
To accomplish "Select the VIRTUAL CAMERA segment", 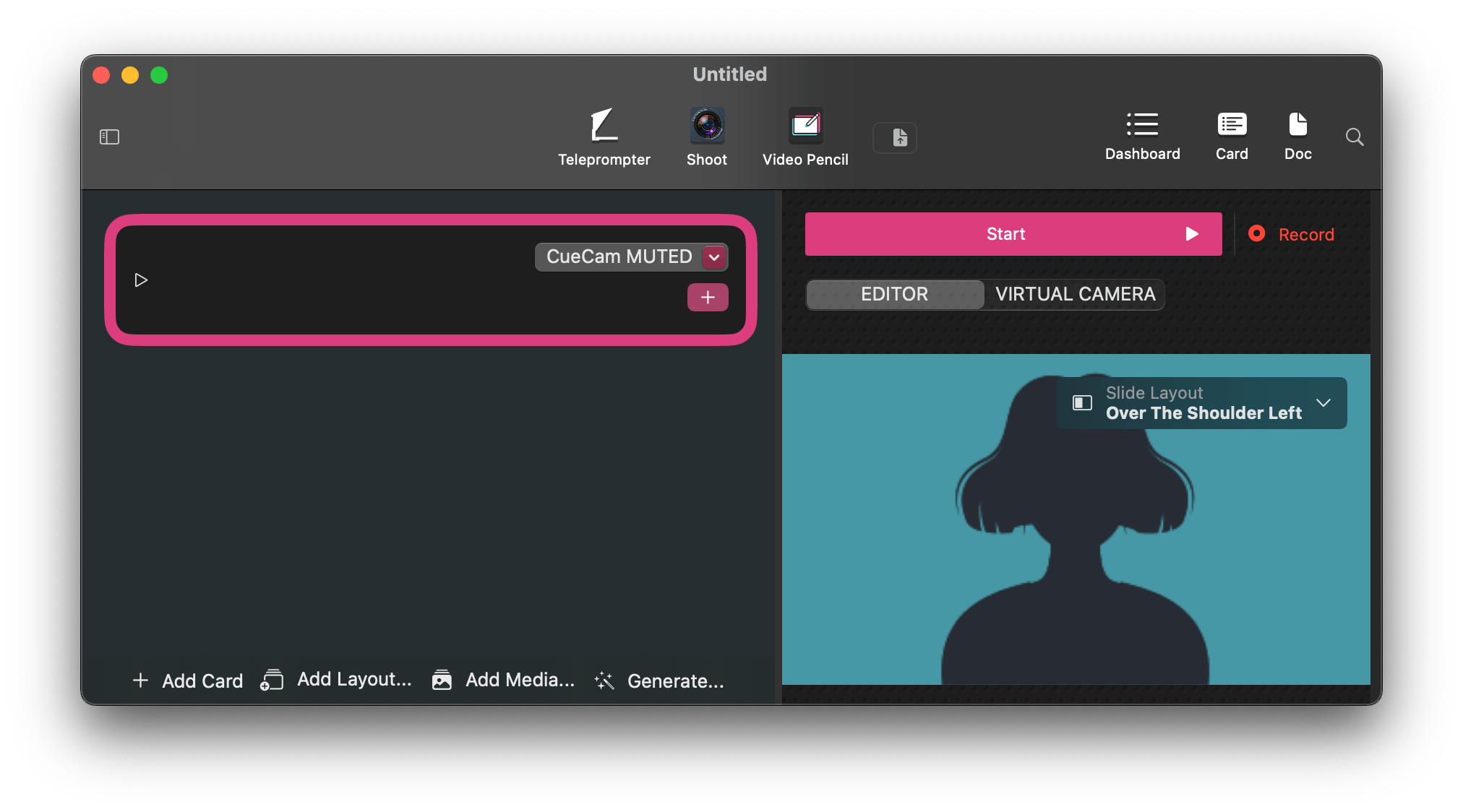I will [x=1075, y=294].
